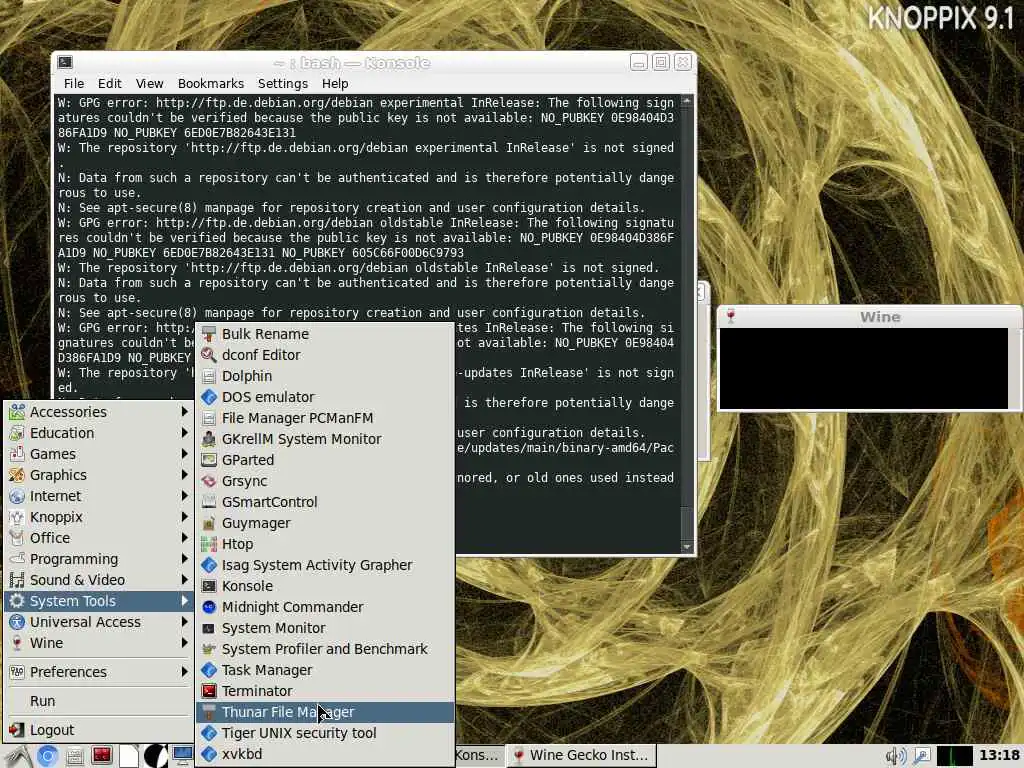The image size is (1024, 768).
Task: Expand the Office submenu
Action: 99,537
